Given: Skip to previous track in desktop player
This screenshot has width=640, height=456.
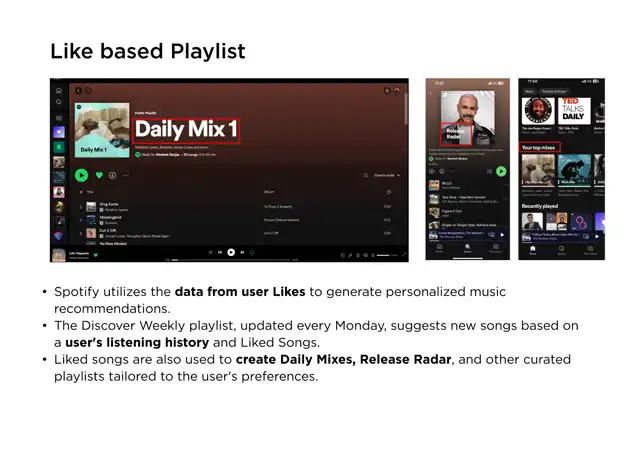Looking at the screenshot, I should [220, 252].
